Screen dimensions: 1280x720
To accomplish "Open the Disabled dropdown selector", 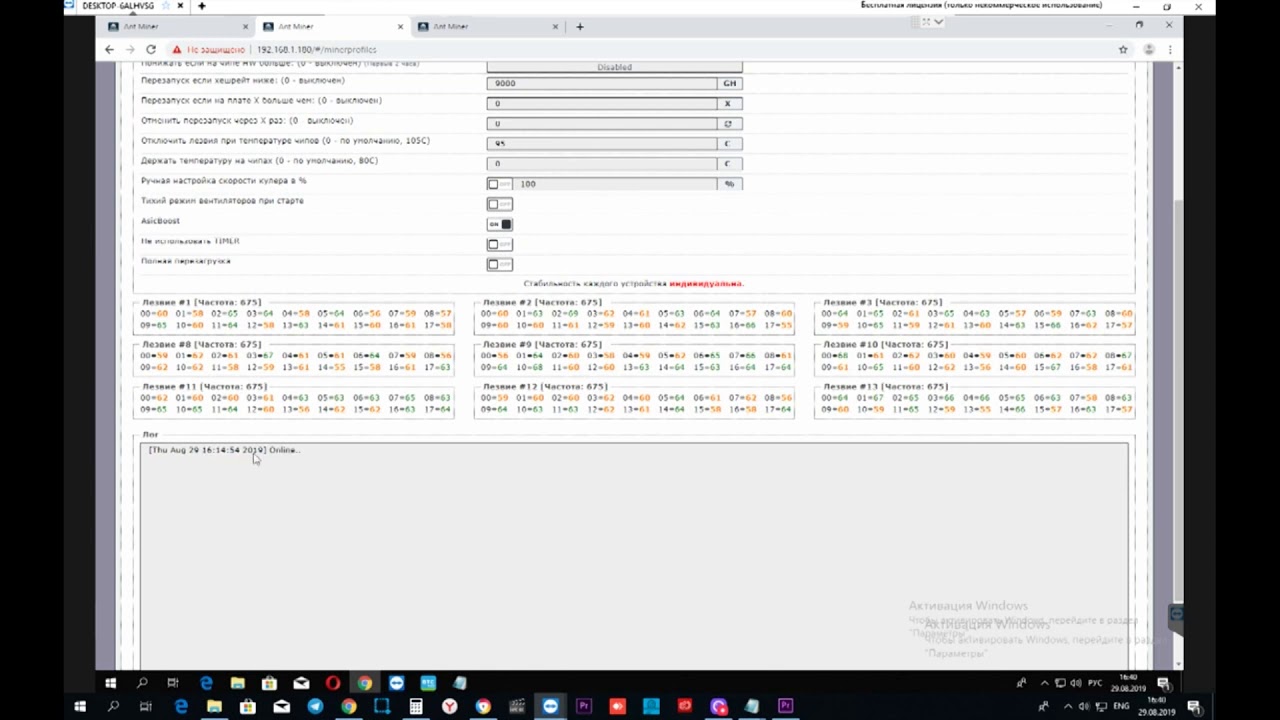I will pyautogui.click(x=614, y=67).
